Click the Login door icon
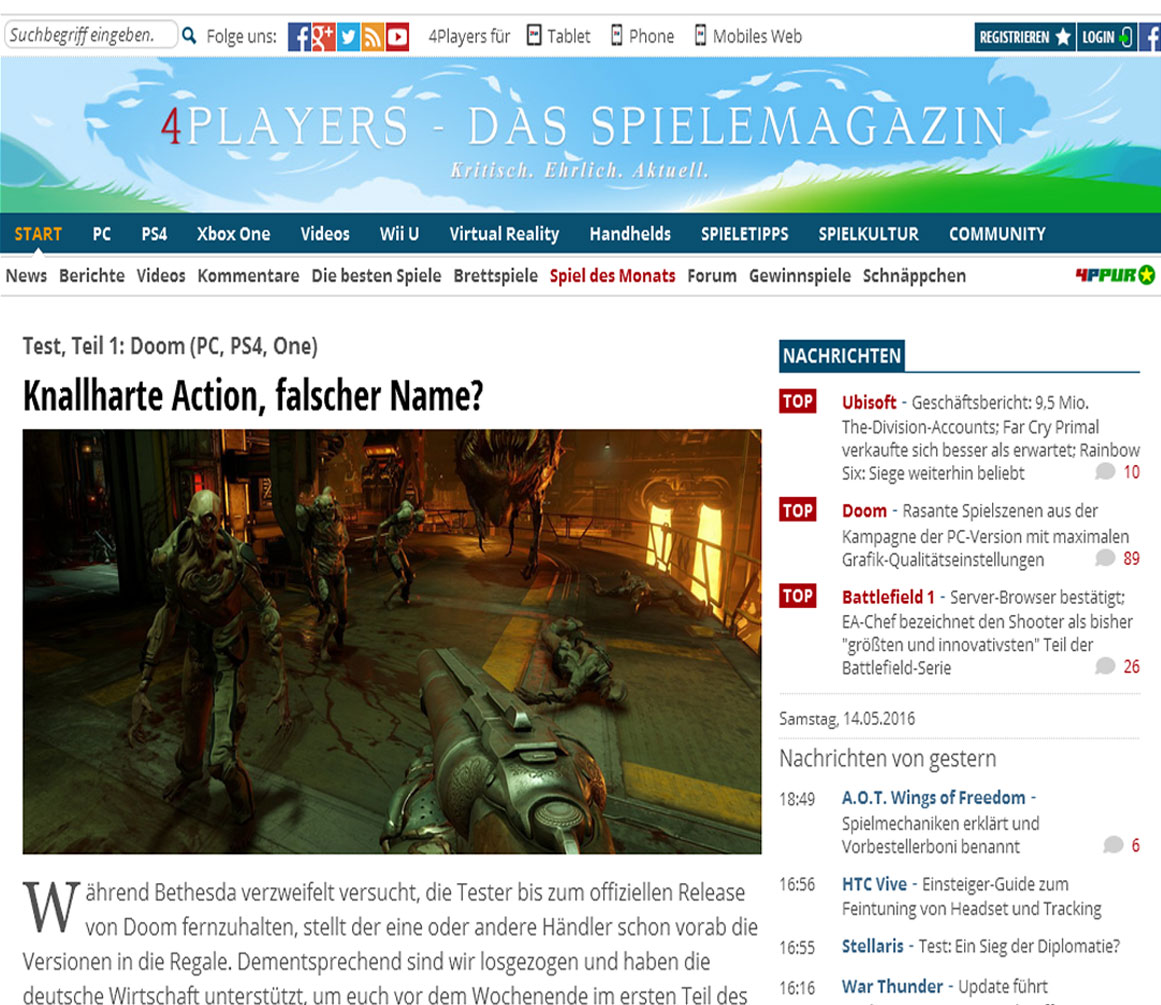Image resolution: width=1161 pixels, height=1005 pixels. (x=1125, y=36)
